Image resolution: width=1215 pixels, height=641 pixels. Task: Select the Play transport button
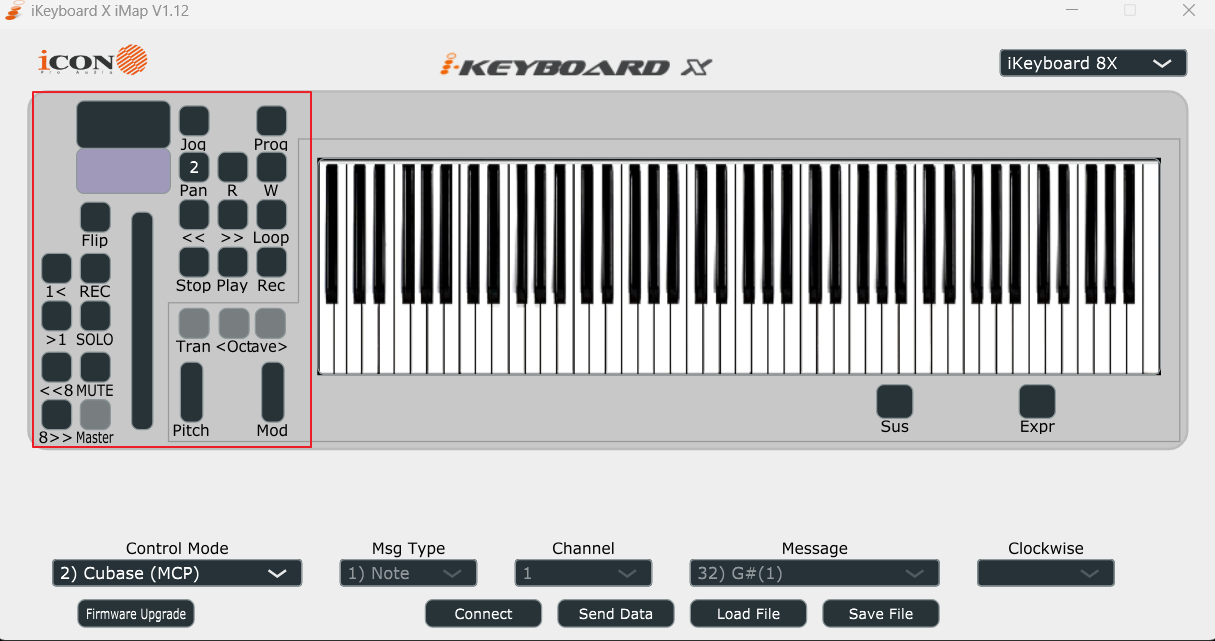pos(232,262)
